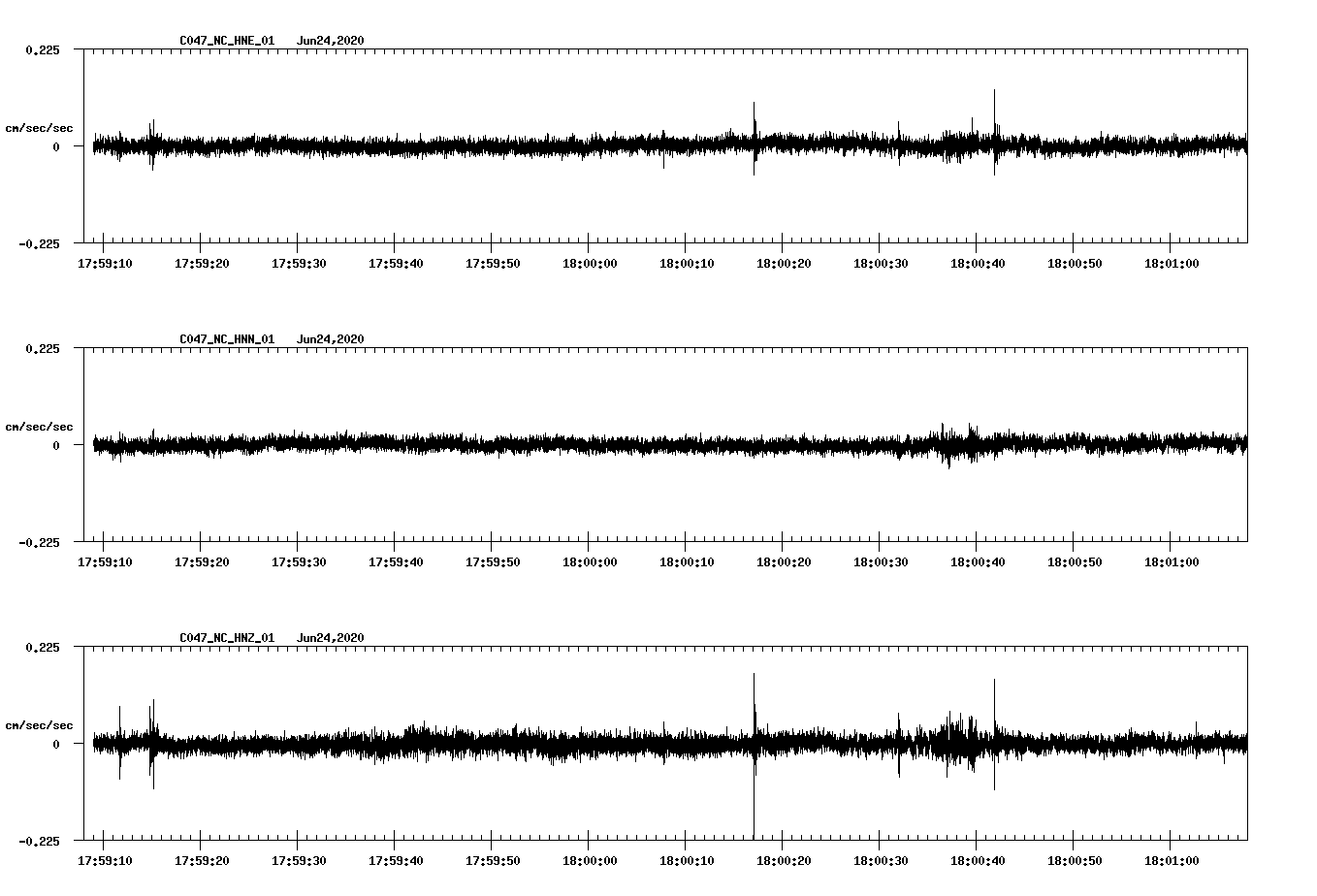Click 18:01:00 time label on HNZ plot

coord(1172,861)
